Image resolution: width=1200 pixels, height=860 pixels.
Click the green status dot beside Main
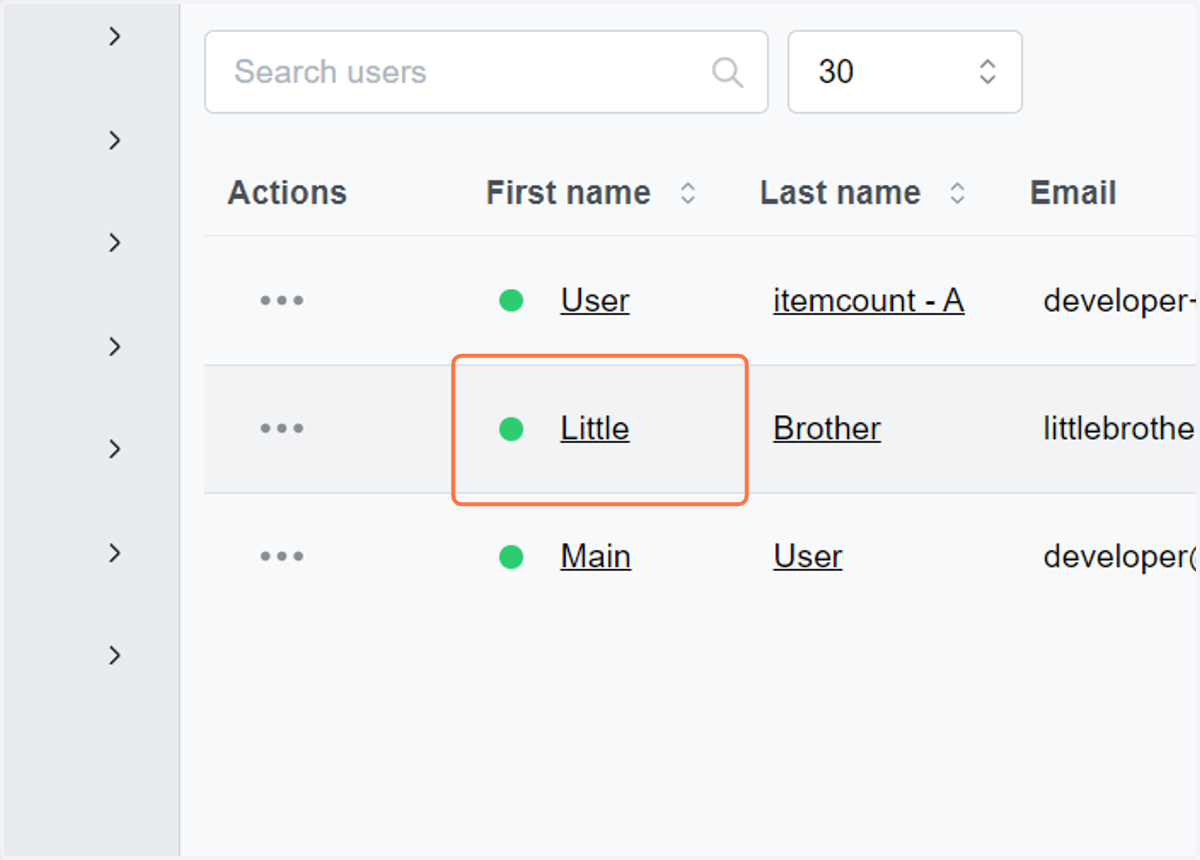(511, 557)
